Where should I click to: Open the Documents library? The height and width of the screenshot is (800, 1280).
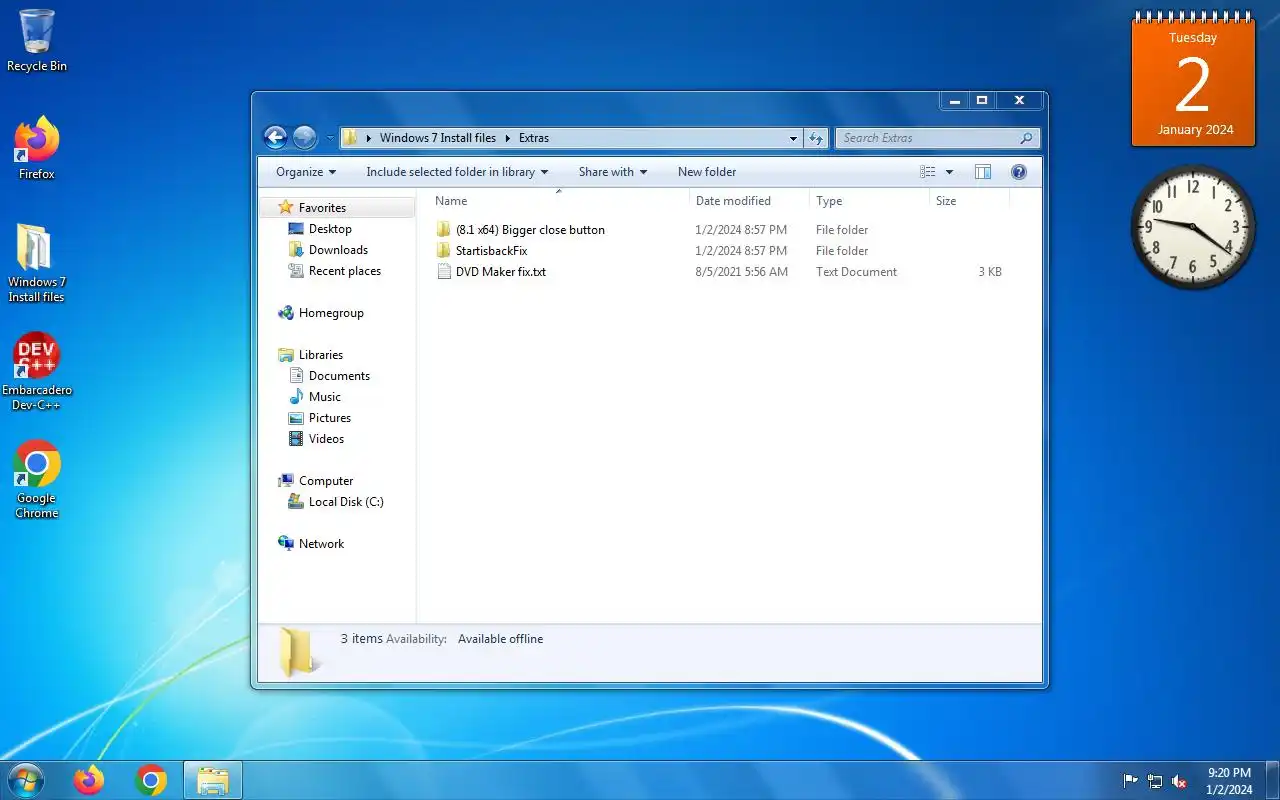pos(339,376)
